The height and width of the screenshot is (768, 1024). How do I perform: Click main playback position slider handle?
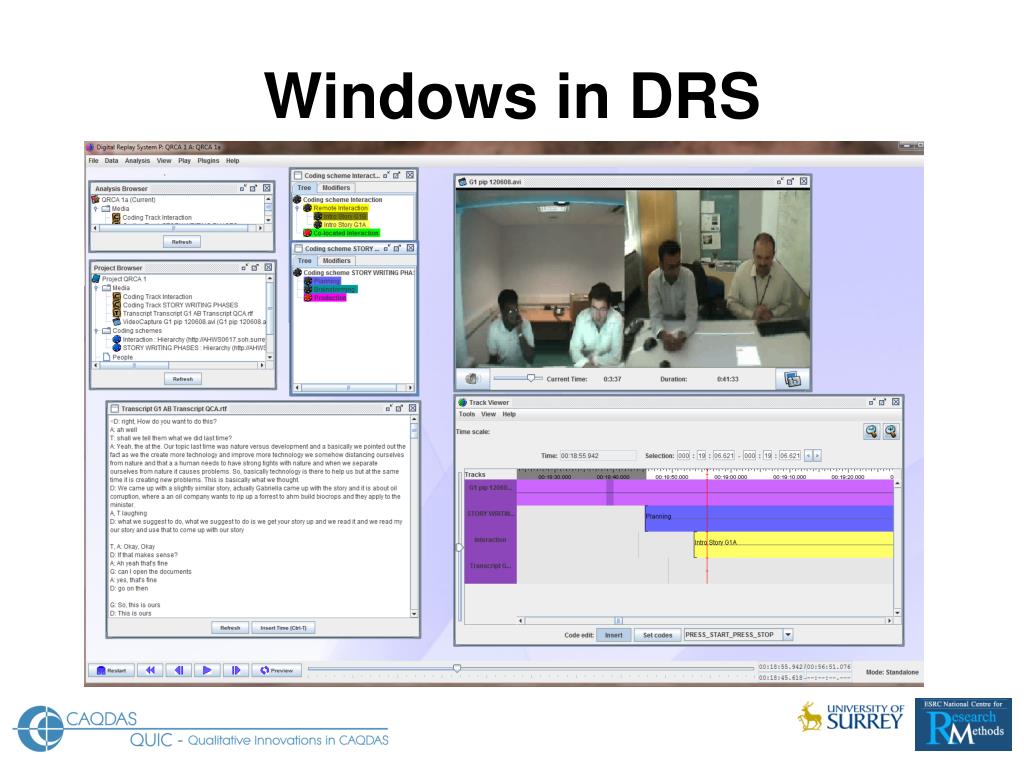(457, 668)
